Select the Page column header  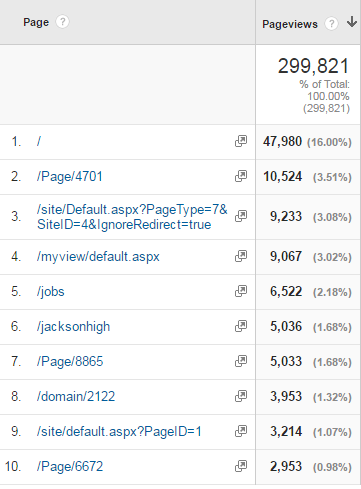pos(36,22)
